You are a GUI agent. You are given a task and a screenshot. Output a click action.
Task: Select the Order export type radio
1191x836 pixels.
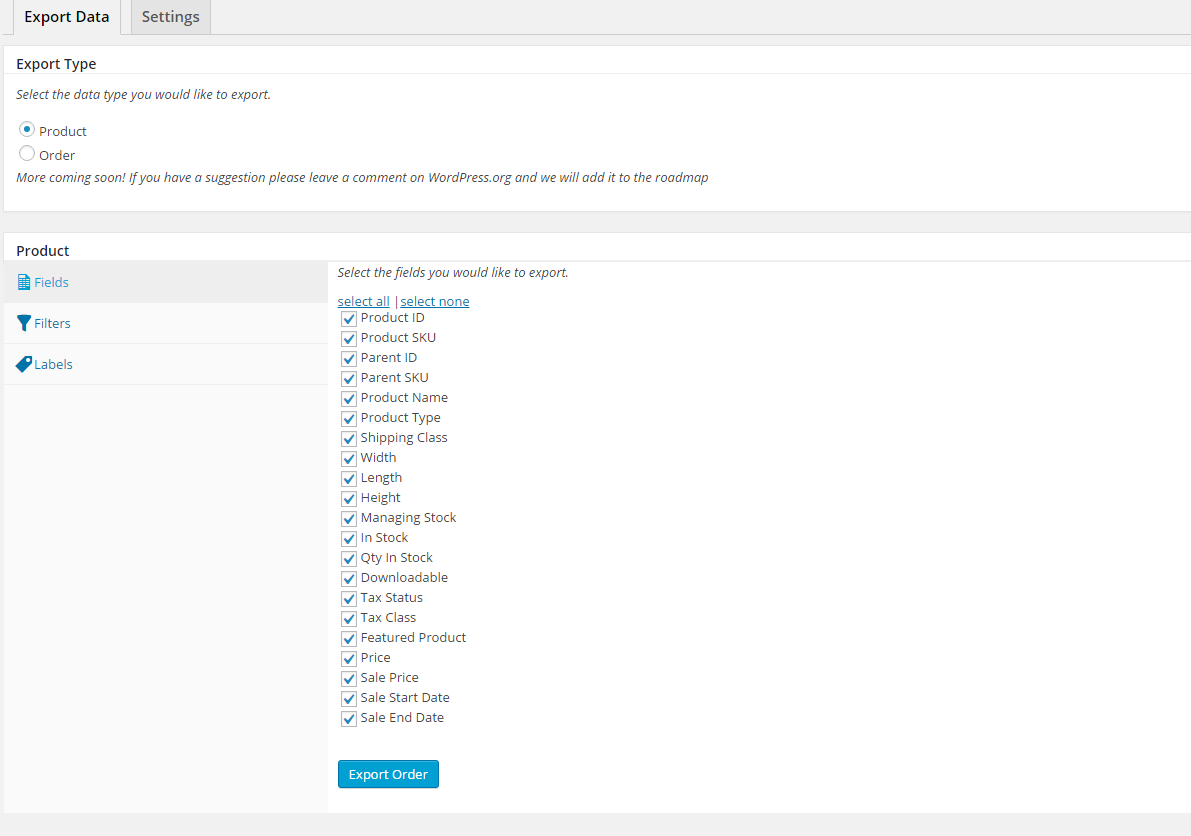tap(27, 154)
